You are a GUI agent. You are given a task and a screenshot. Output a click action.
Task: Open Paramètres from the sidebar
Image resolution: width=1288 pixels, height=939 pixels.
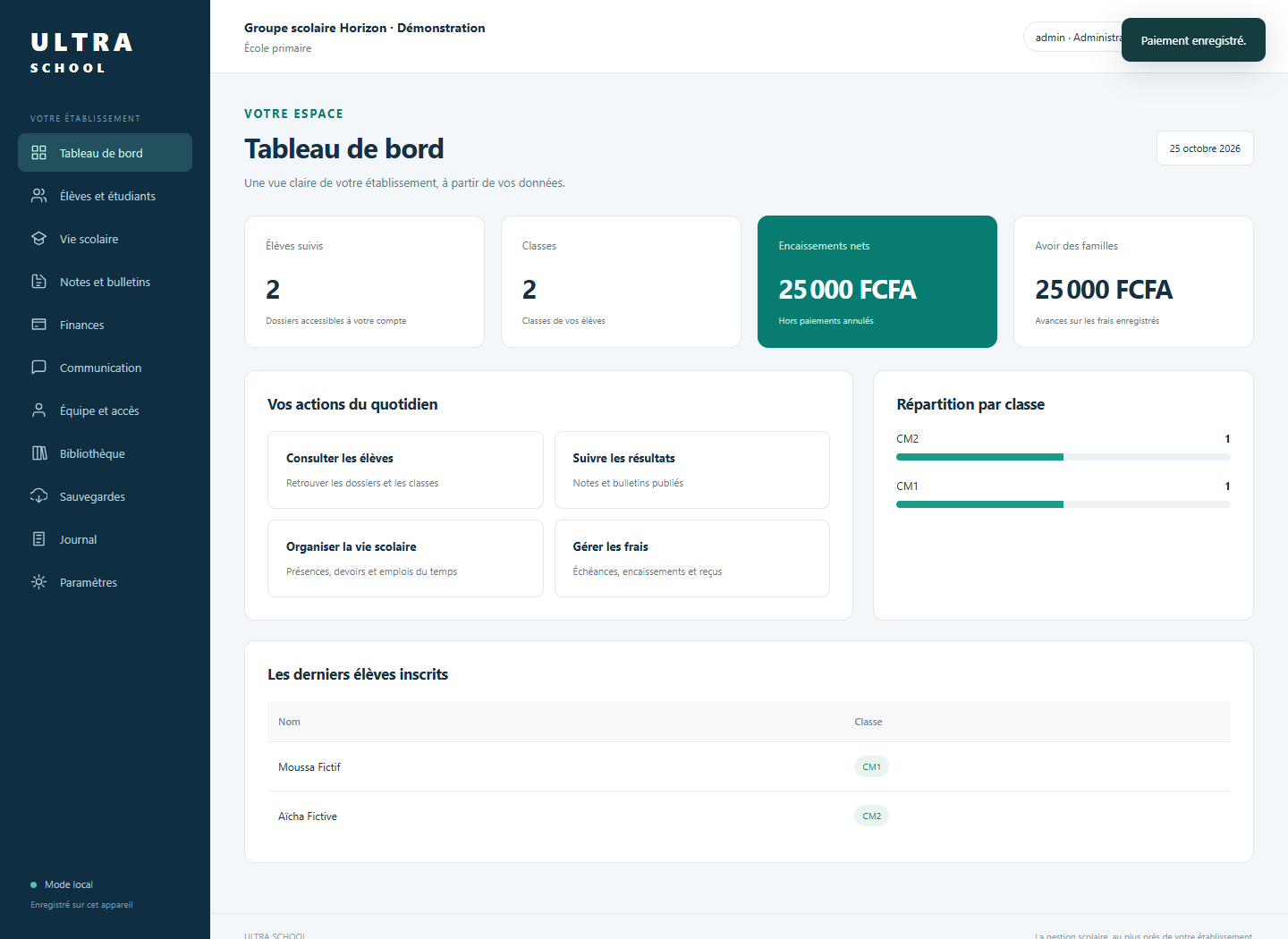point(105,582)
